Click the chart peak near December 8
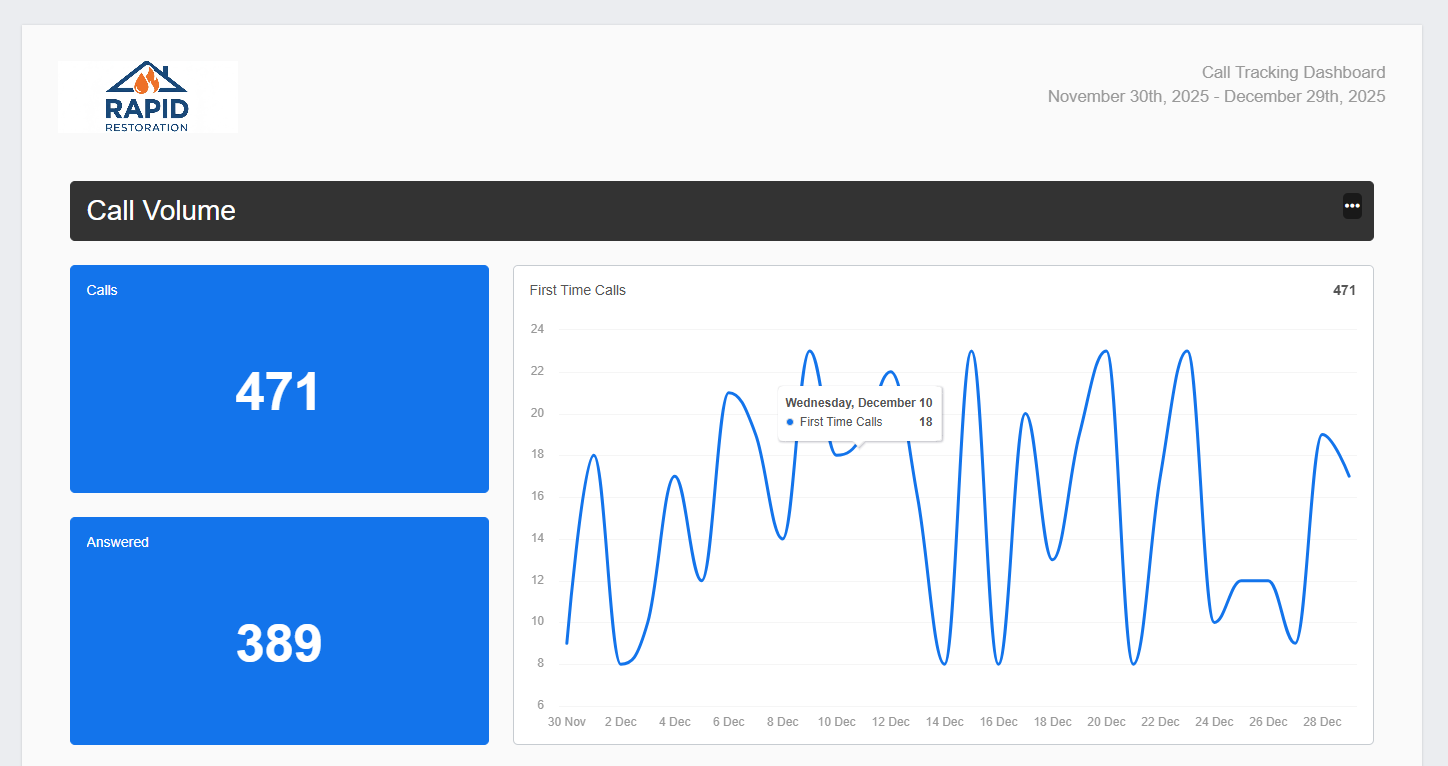 [810, 352]
